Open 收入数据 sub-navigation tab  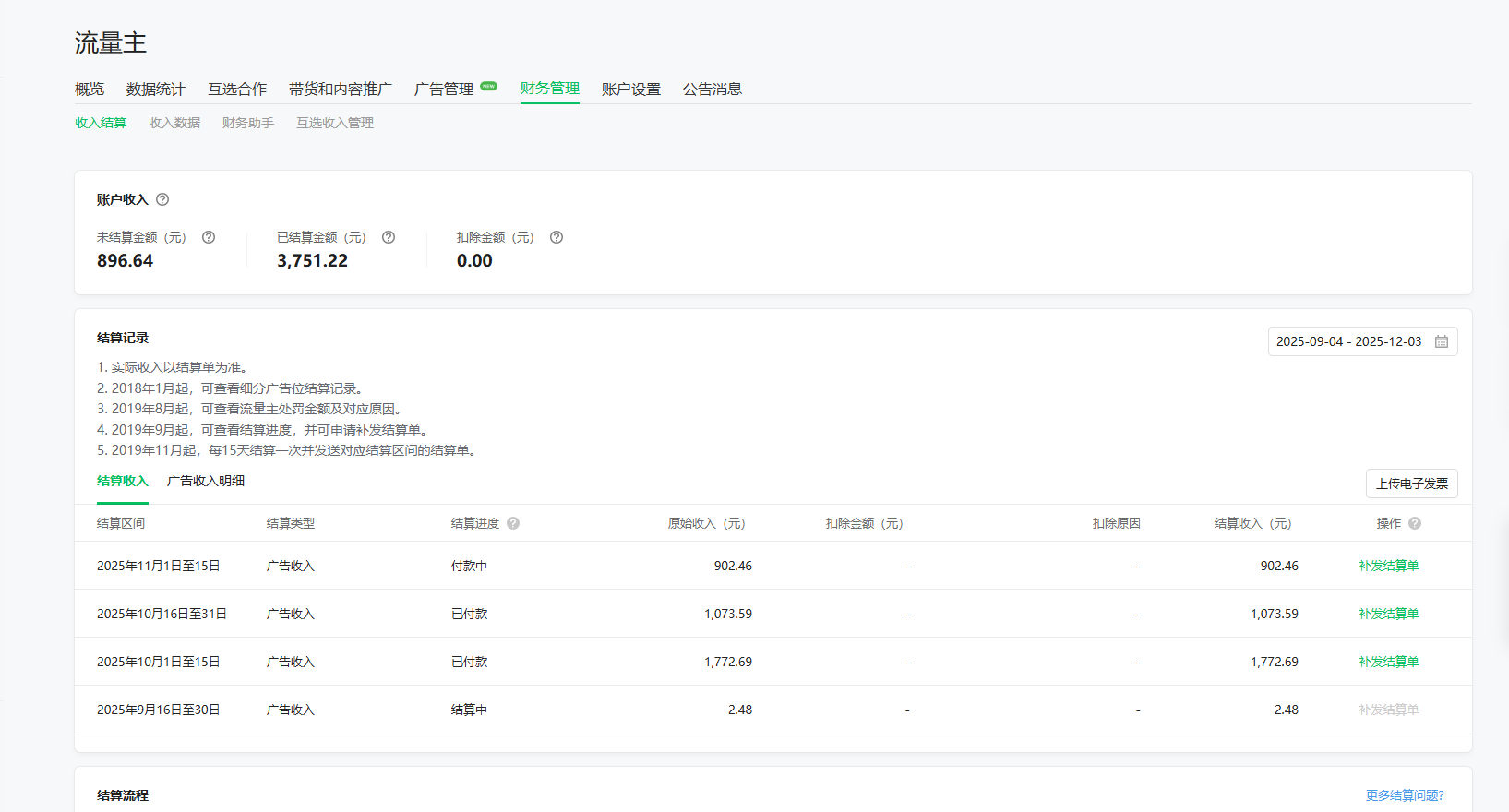[174, 123]
